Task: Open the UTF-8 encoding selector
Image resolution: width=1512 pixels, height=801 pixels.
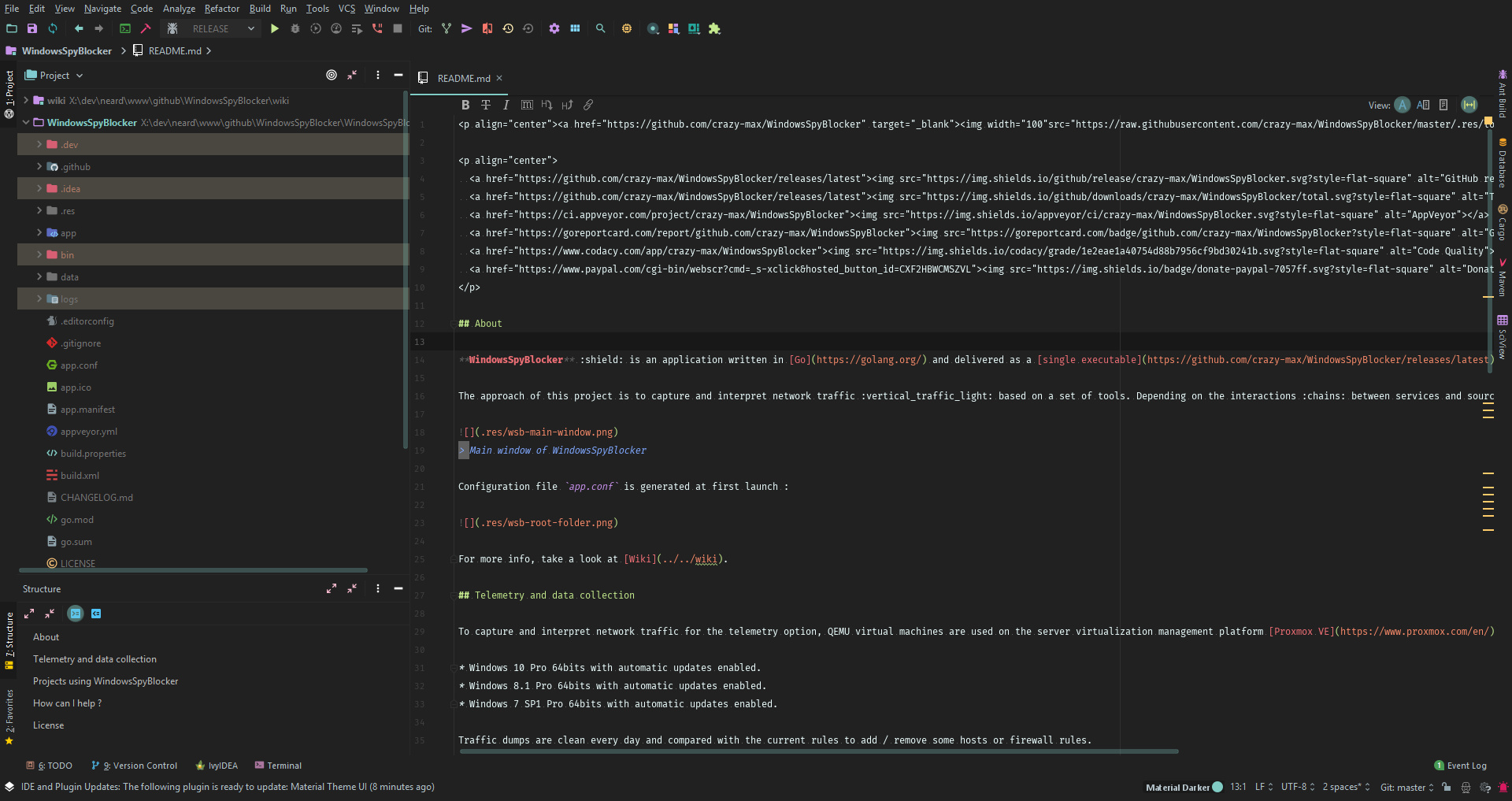Action: (1295, 787)
